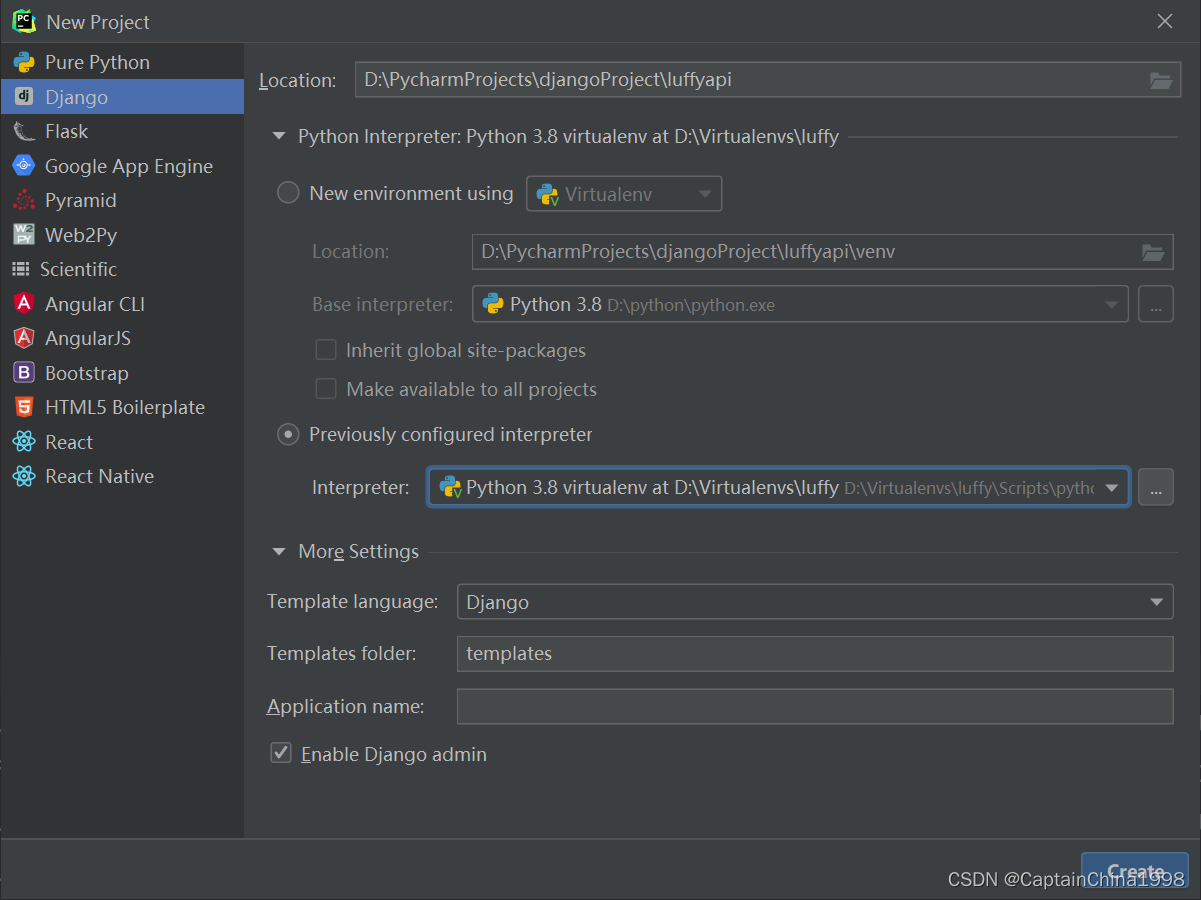Collapse the More Settings section
This screenshot has width=1201, height=900.
pos(279,551)
